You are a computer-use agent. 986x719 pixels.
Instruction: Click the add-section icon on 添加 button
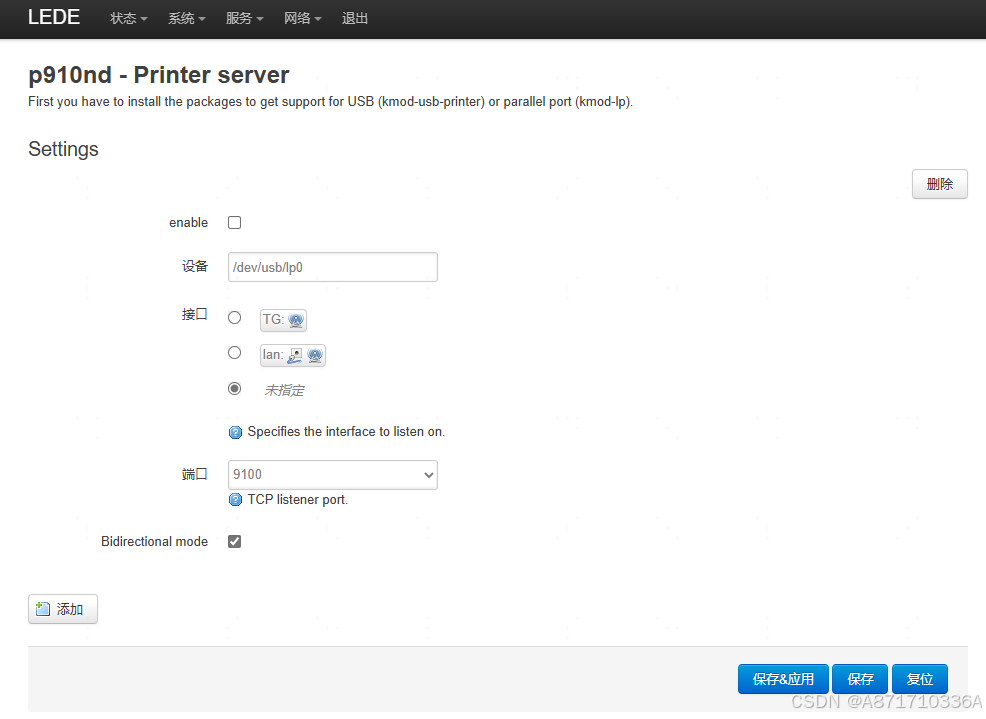click(x=43, y=608)
